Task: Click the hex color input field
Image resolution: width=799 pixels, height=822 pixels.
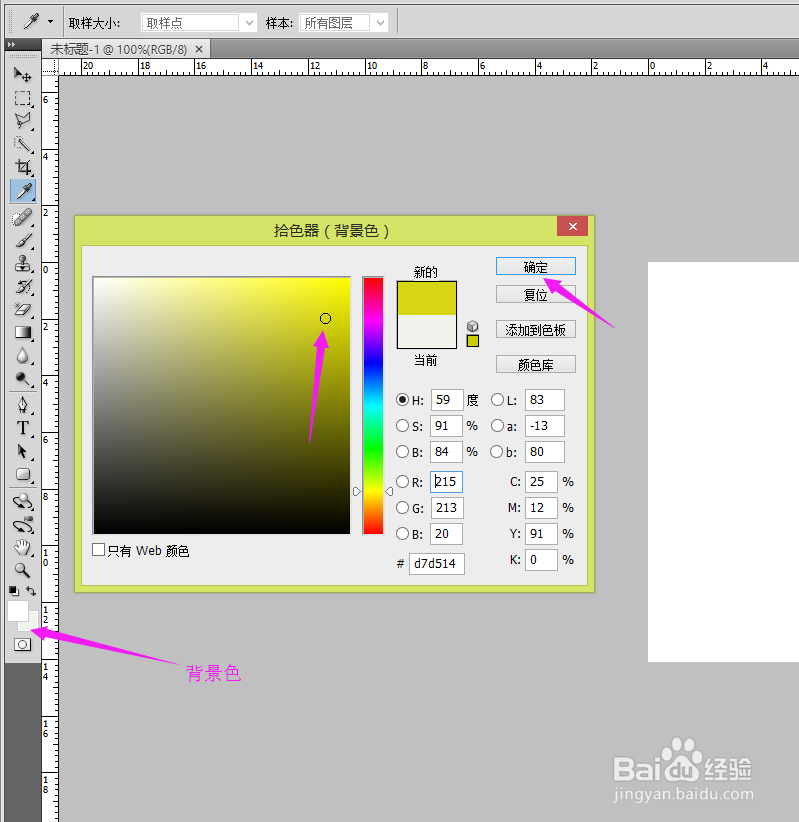Action: click(437, 564)
